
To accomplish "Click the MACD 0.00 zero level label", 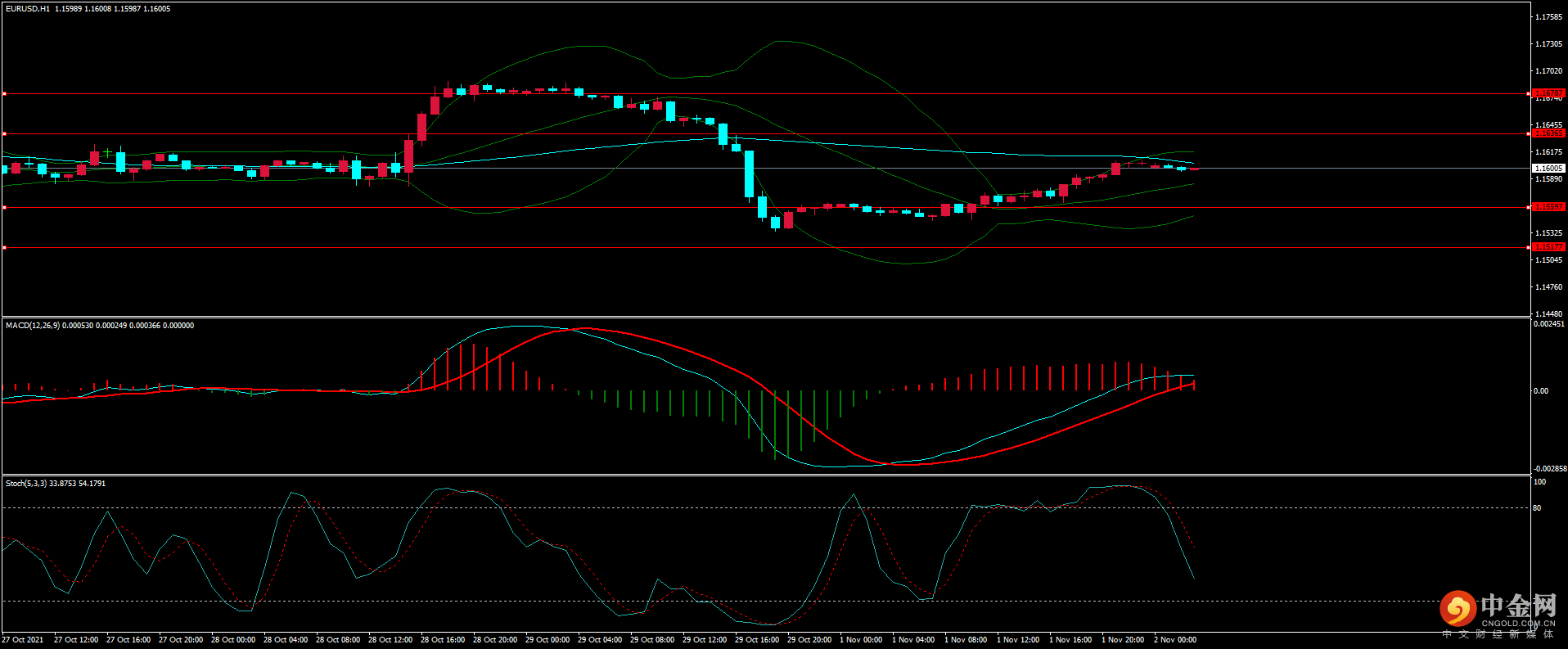I will coord(1540,391).
